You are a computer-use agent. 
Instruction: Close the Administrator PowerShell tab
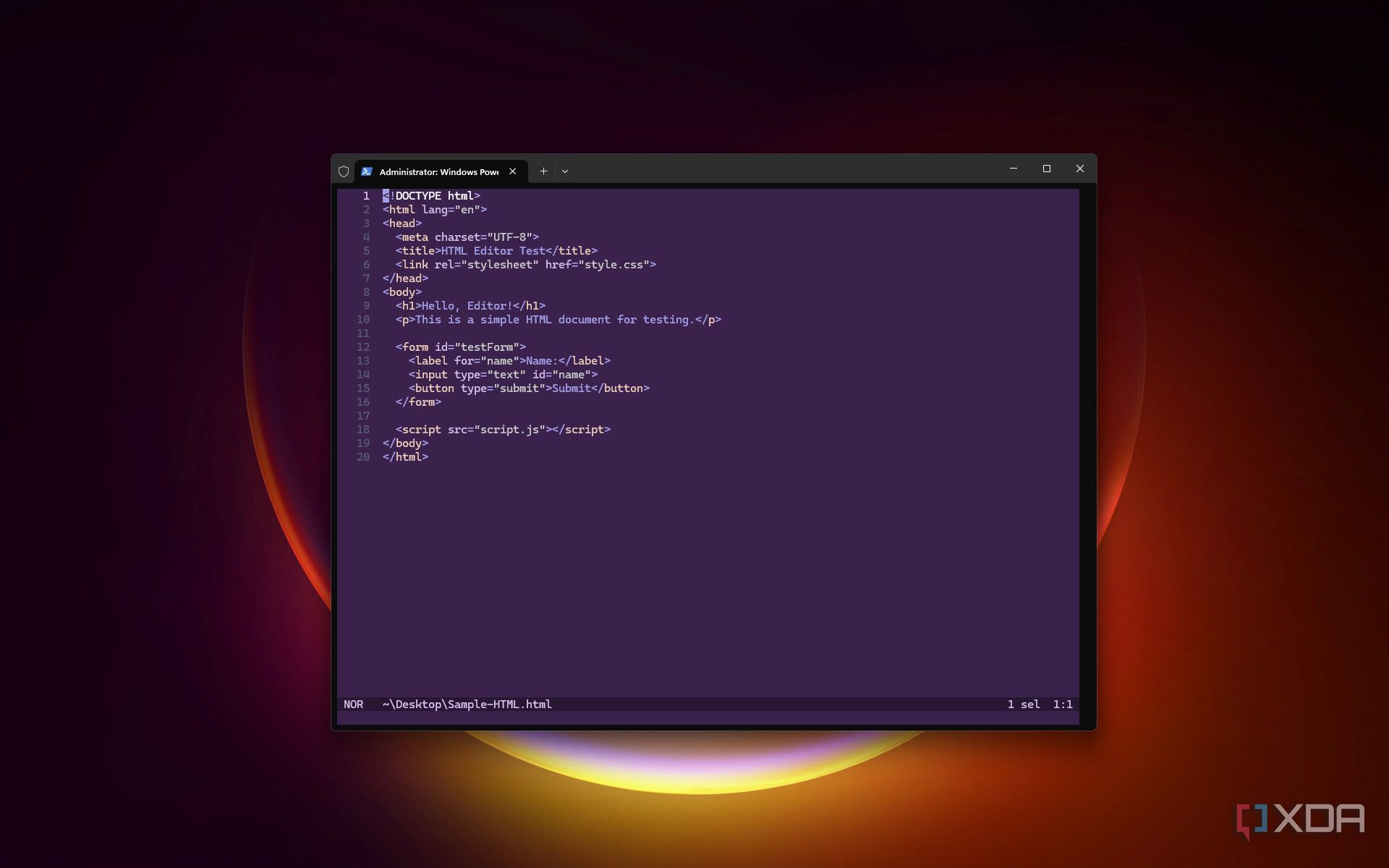click(512, 171)
